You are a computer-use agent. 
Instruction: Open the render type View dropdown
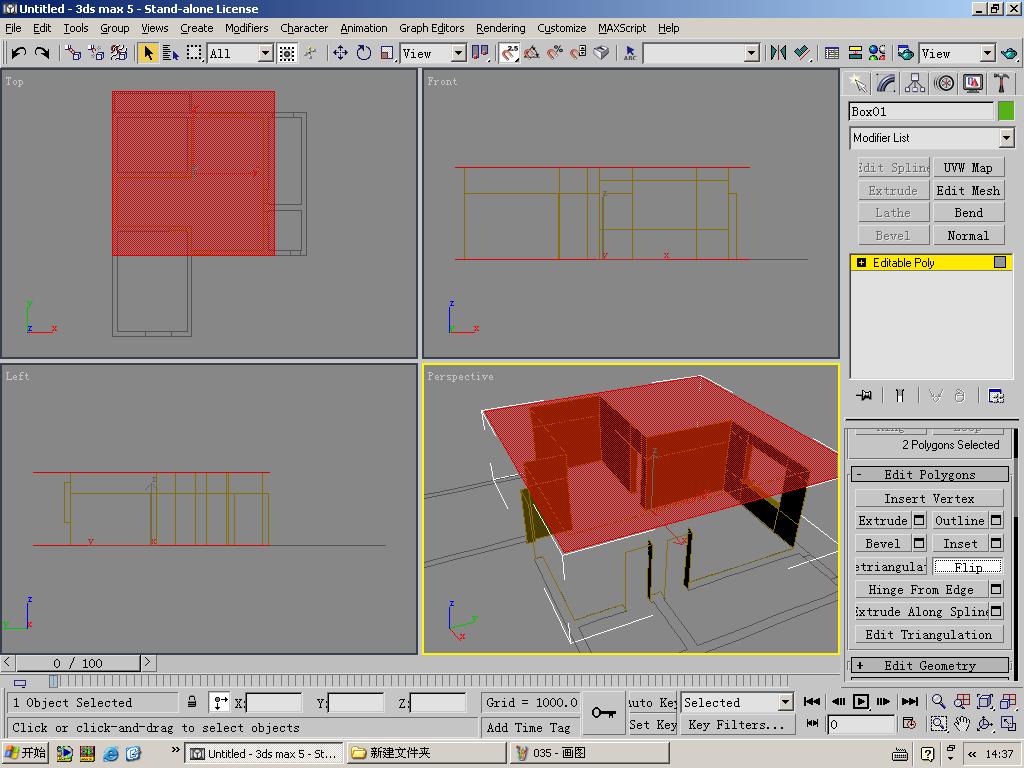(987, 54)
